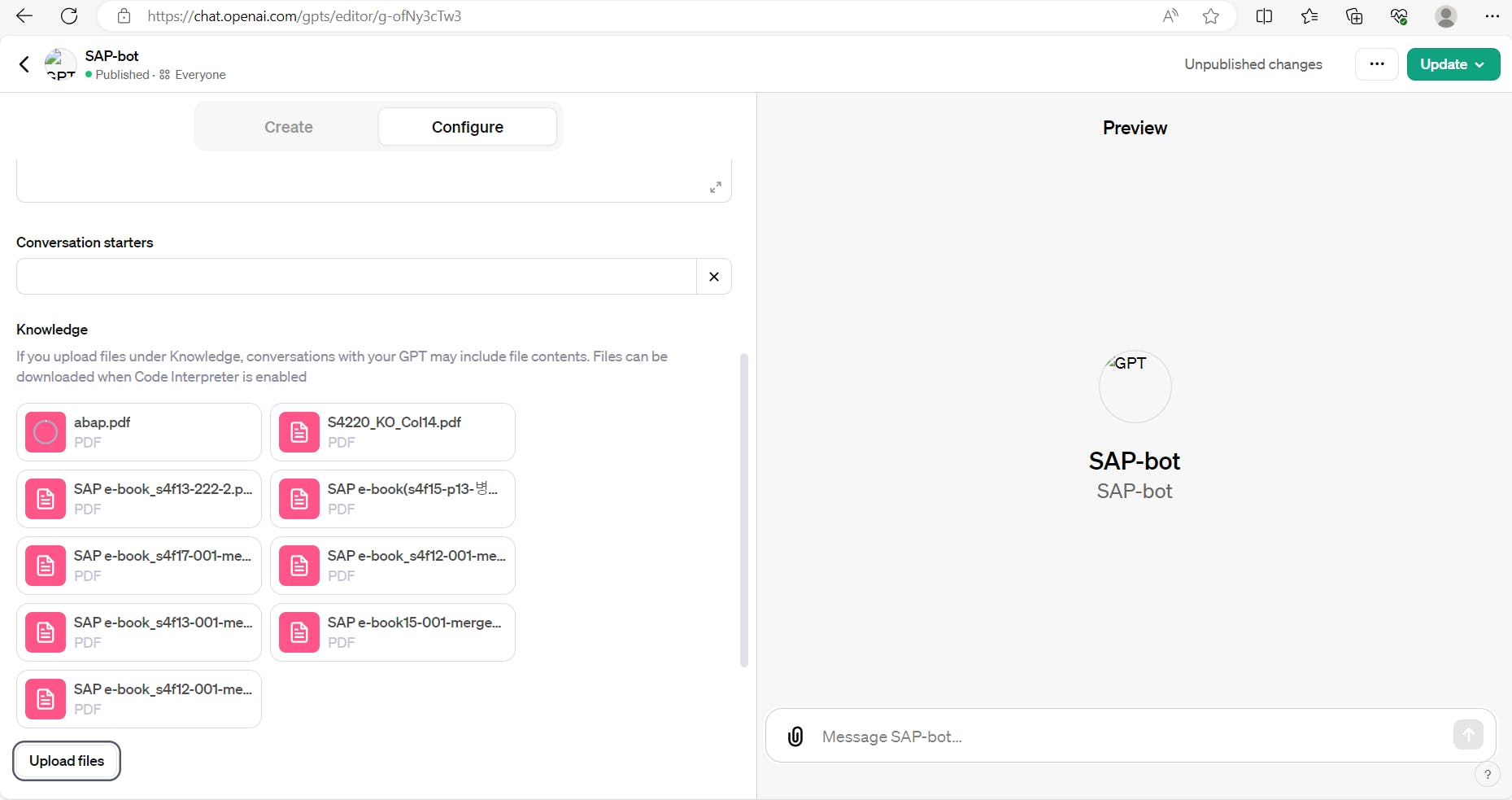Click the configure panel vertical scrollbar
The width and height of the screenshot is (1512, 800).
point(743,509)
